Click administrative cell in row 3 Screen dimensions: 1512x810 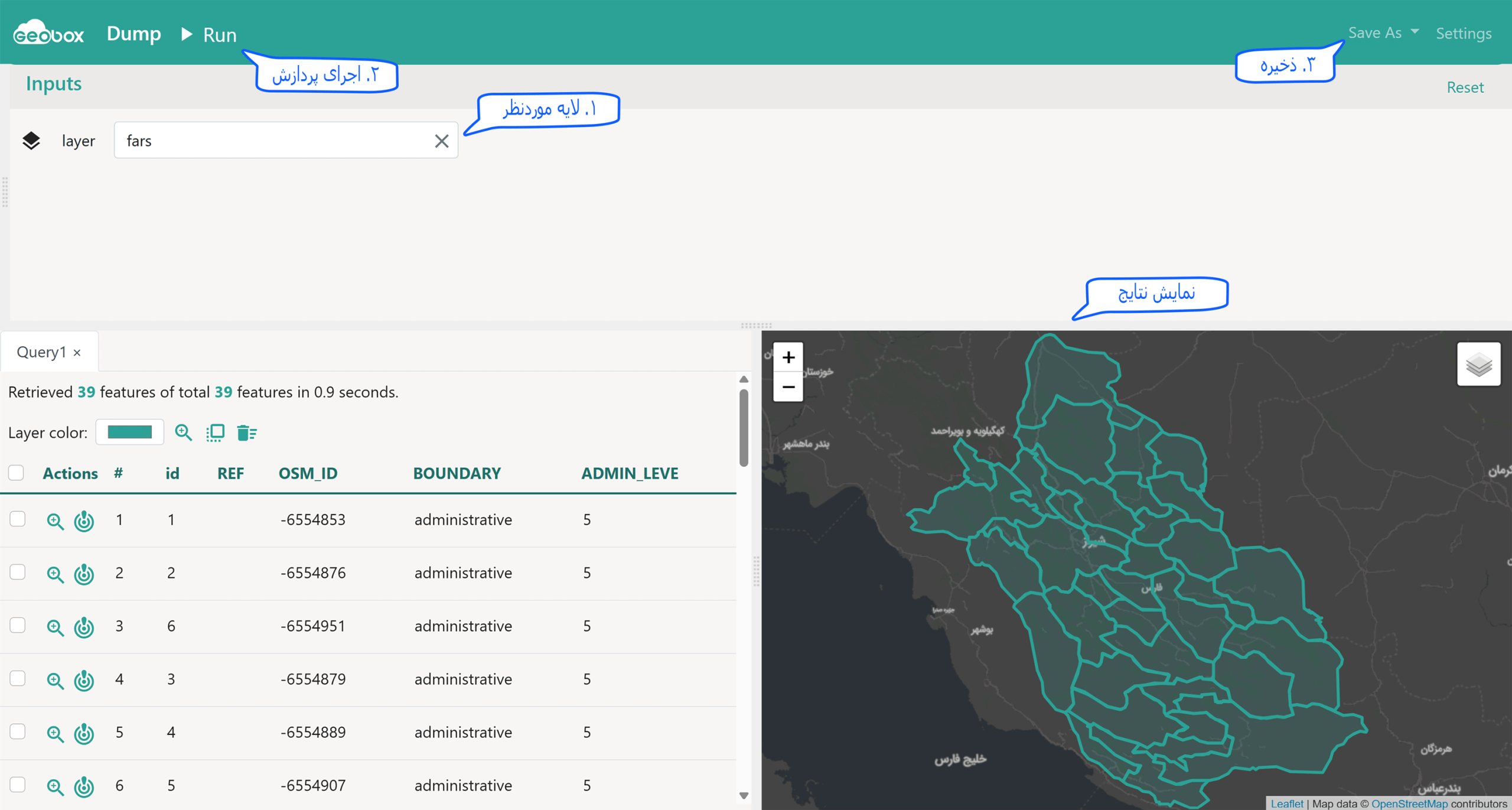(463, 626)
